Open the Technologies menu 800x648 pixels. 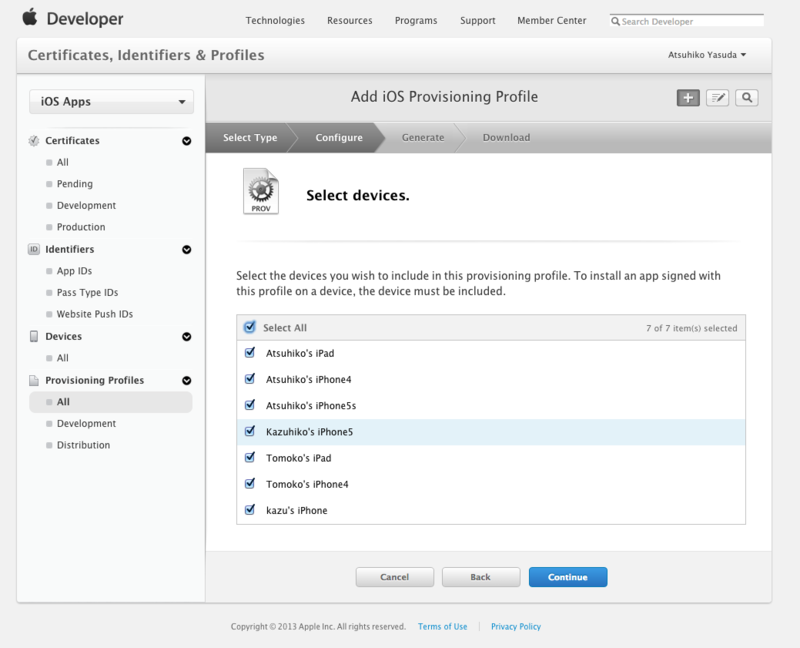click(275, 20)
